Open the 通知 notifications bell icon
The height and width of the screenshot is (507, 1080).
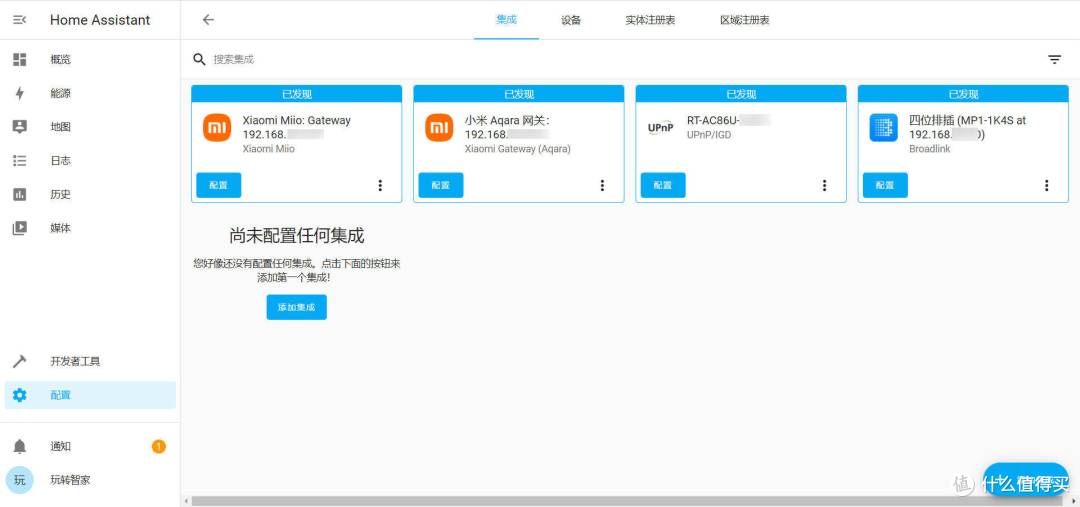coord(20,446)
